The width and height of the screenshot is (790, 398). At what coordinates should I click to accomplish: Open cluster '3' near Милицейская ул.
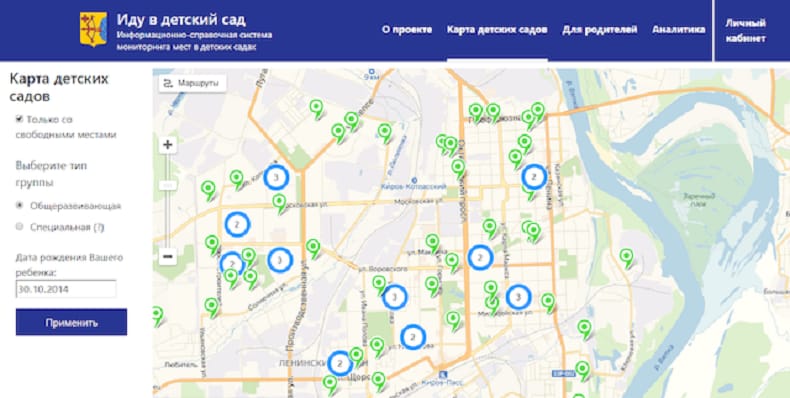pyautogui.click(x=518, y=297)
